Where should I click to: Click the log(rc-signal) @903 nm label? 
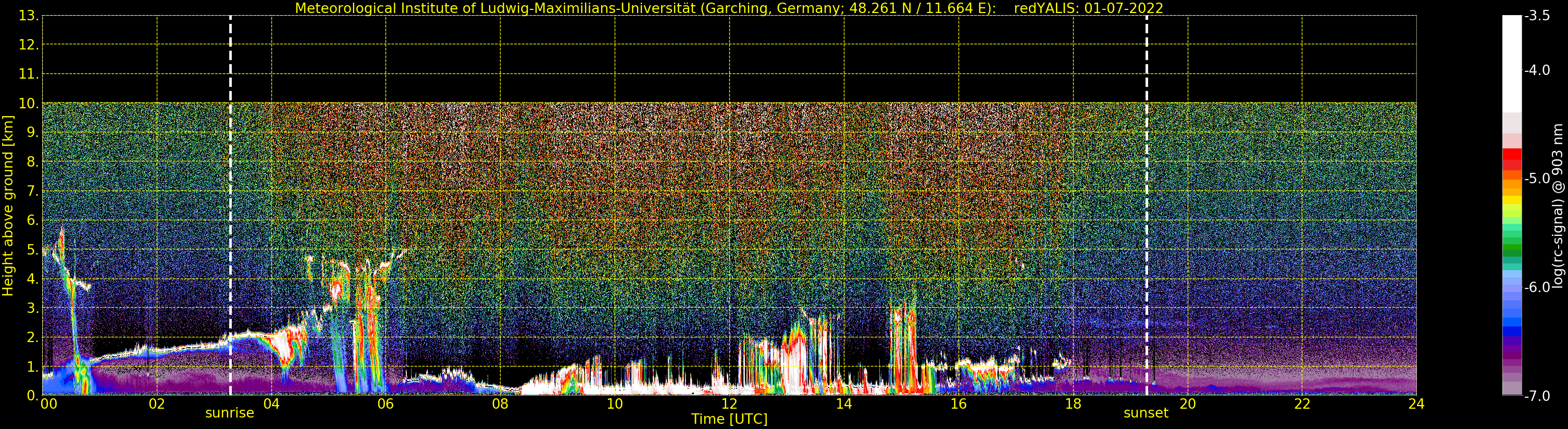[x=1558, y=206]
